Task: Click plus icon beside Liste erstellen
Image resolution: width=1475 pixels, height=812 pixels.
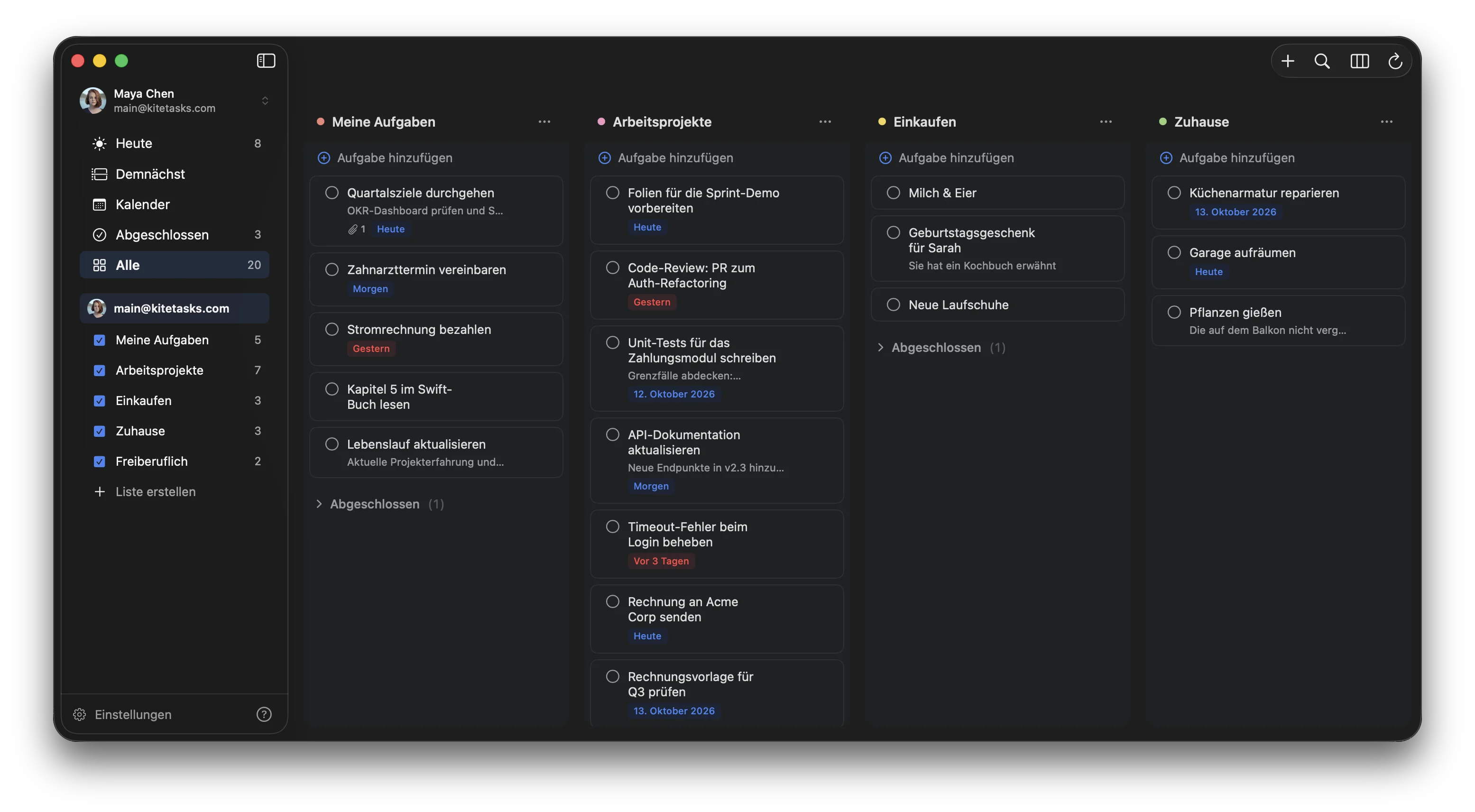Action: (100, 491)
